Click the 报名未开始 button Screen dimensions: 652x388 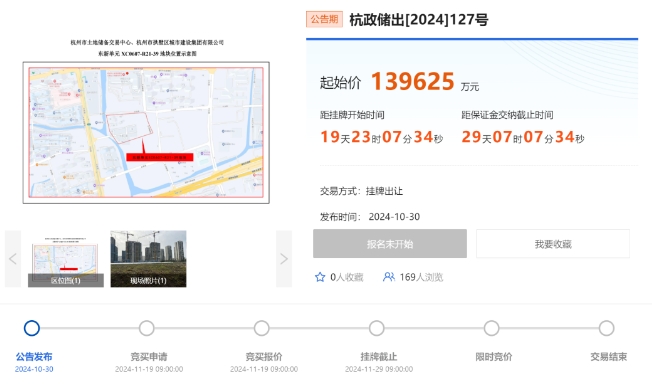(x=390, y=244)
